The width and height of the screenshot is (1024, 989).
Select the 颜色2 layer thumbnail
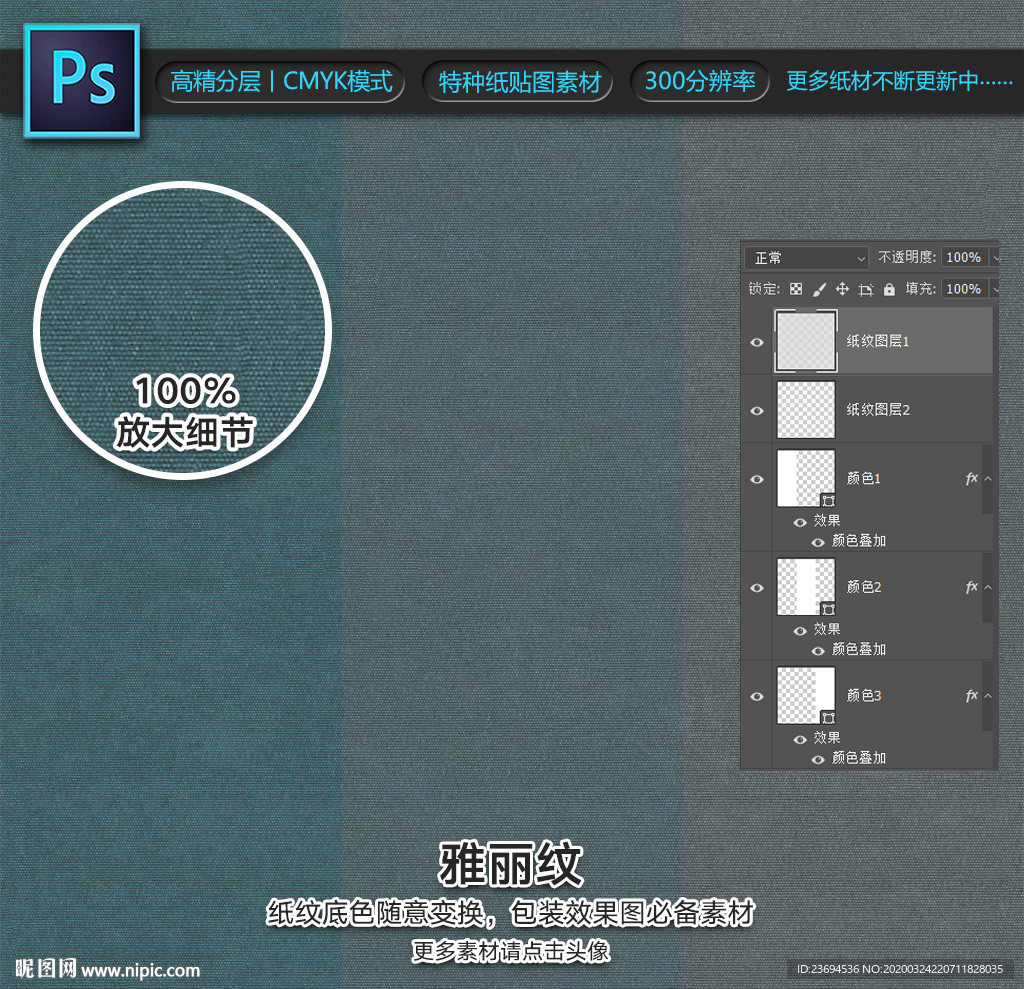click(x=806, y=587)
